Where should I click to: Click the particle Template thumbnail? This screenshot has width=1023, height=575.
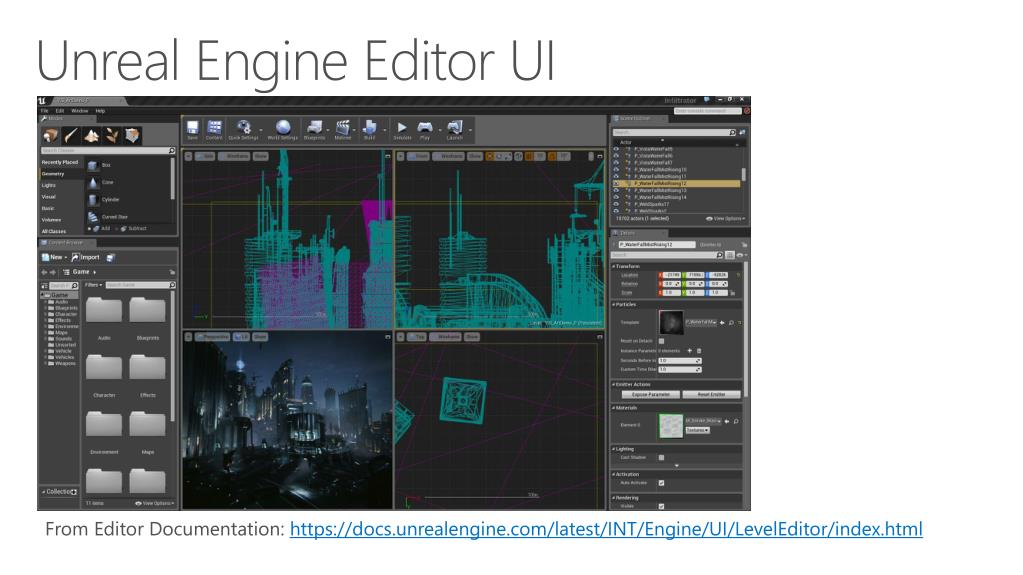point(671,322)
